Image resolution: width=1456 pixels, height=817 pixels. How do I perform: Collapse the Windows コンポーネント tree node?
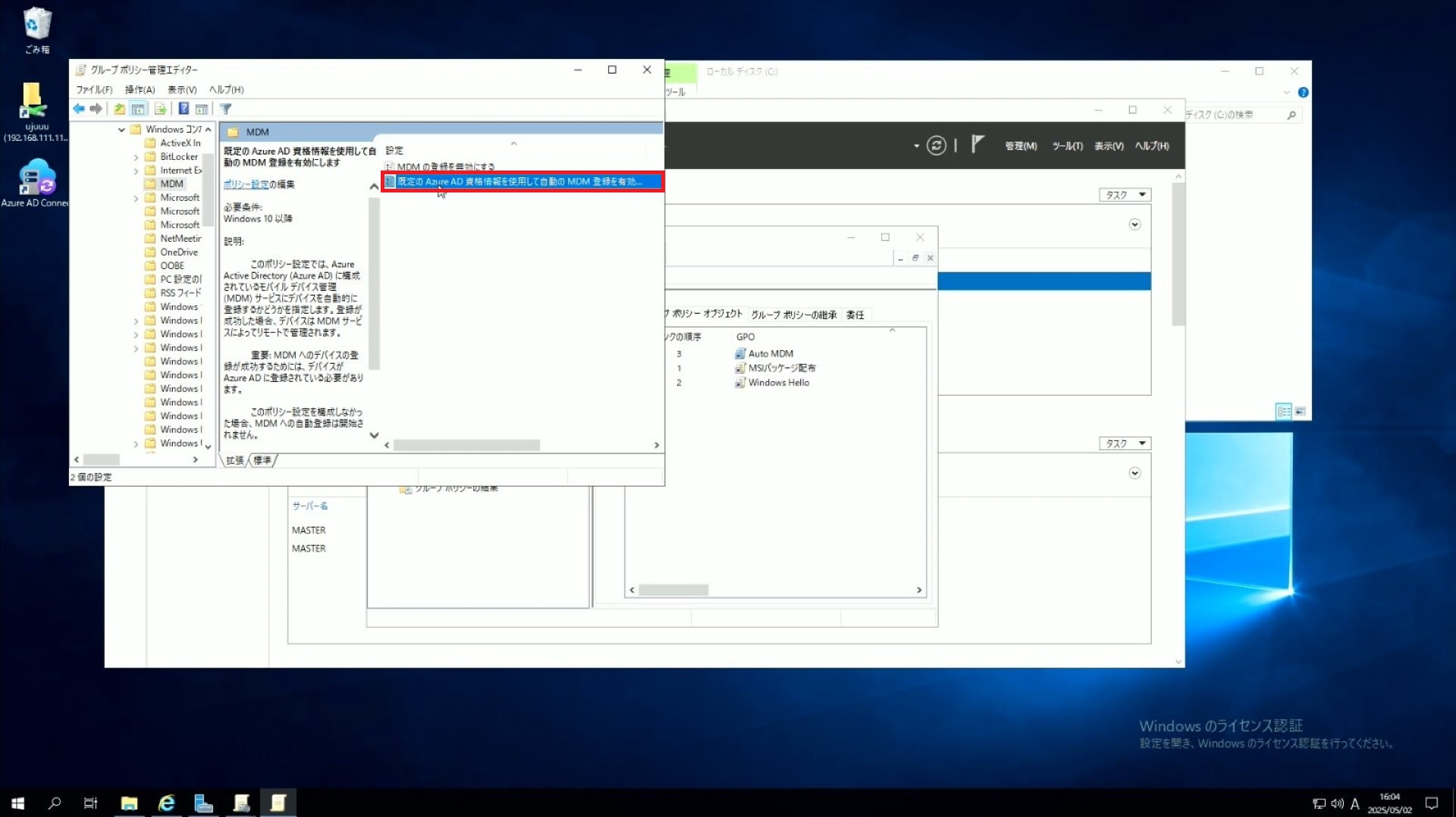tap(121, 130)
